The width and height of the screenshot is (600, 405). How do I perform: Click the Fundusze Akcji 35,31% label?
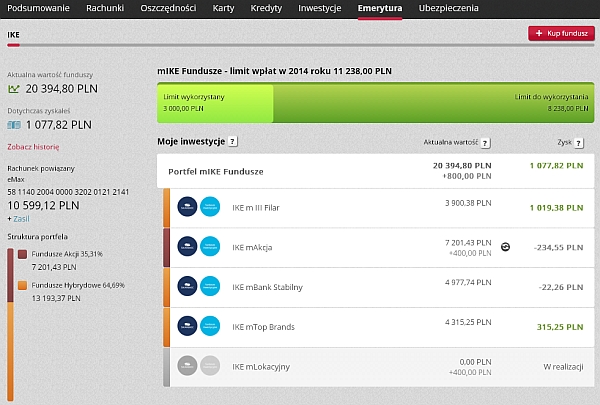click(x=67, y=254)
